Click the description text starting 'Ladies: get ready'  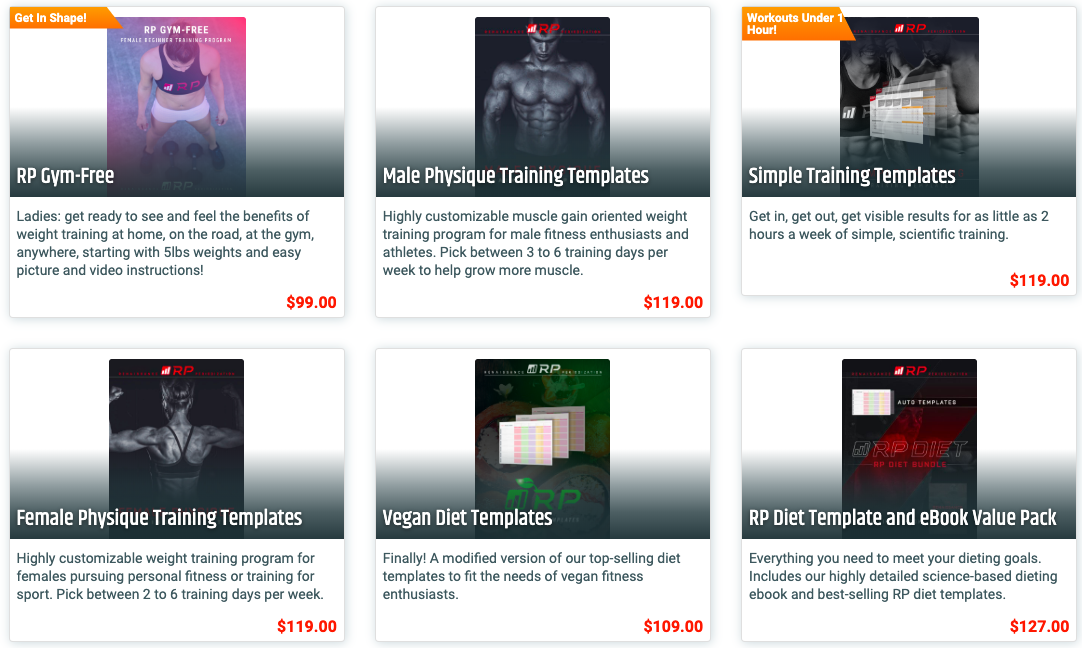point(166,243)
